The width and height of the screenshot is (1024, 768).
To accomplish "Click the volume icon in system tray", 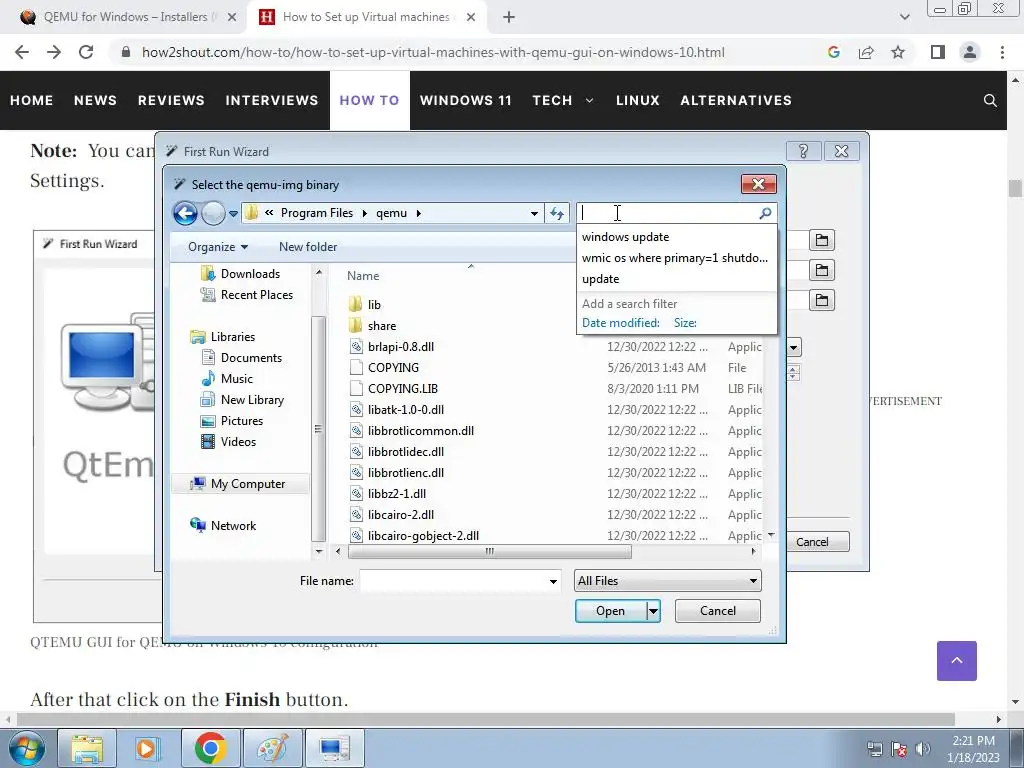I will click(x=923, y=748).
